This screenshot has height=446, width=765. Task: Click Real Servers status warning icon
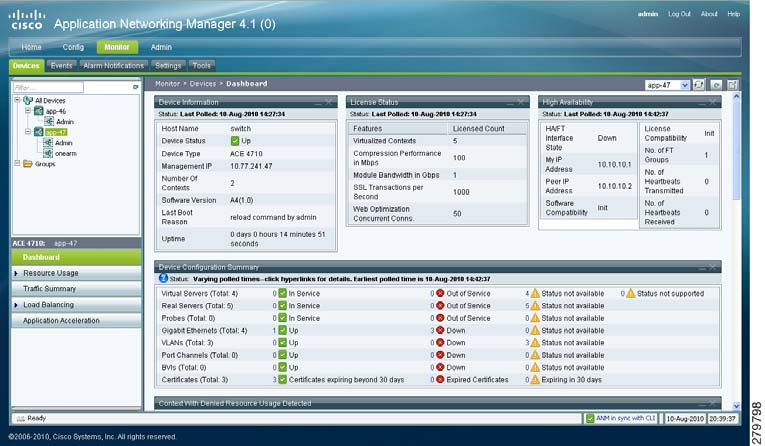[535, 306]
